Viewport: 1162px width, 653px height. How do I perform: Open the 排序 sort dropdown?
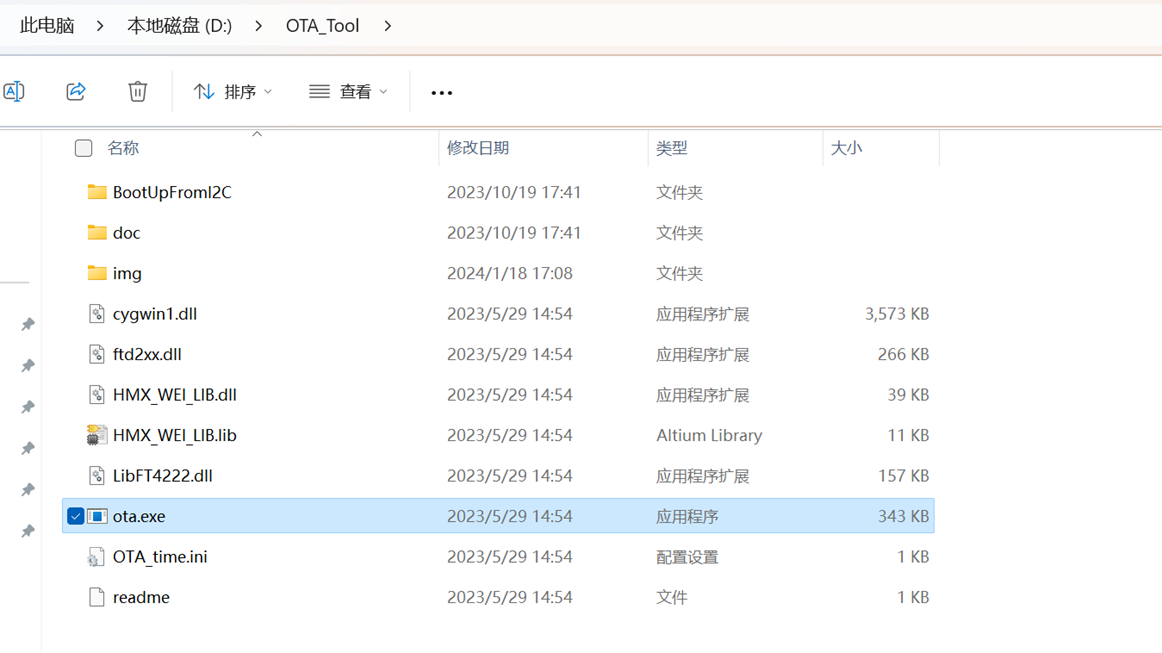(x=233, y=92)
